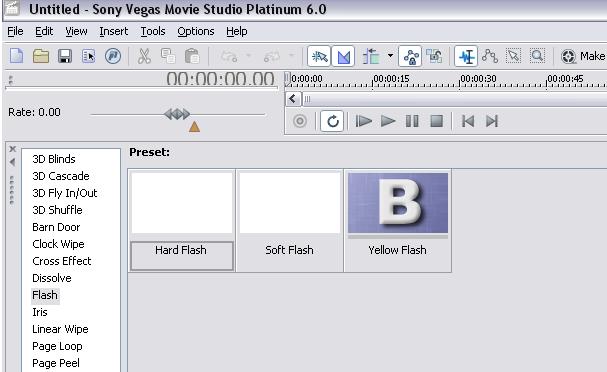Screen dimensions: 607x372
Task: Select Dissolve transition
Action: pos(52,278)
